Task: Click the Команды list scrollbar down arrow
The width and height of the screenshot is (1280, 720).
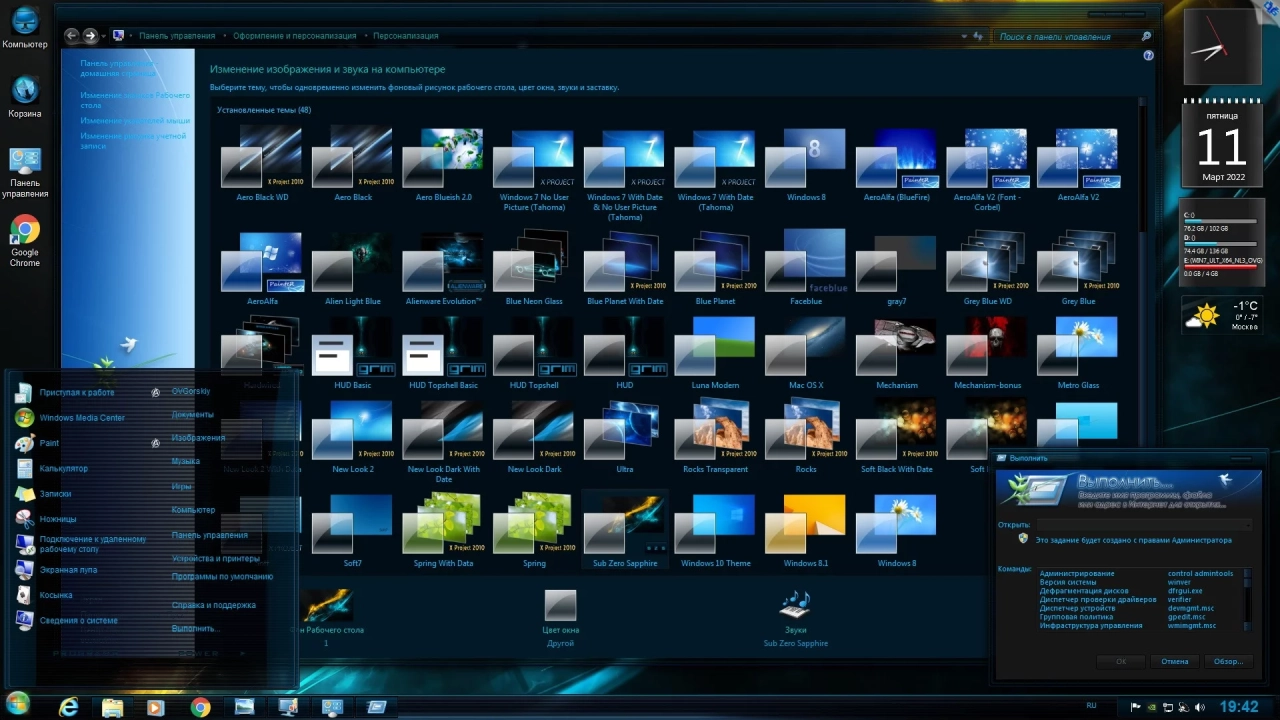Action: tap(1247, 626)
